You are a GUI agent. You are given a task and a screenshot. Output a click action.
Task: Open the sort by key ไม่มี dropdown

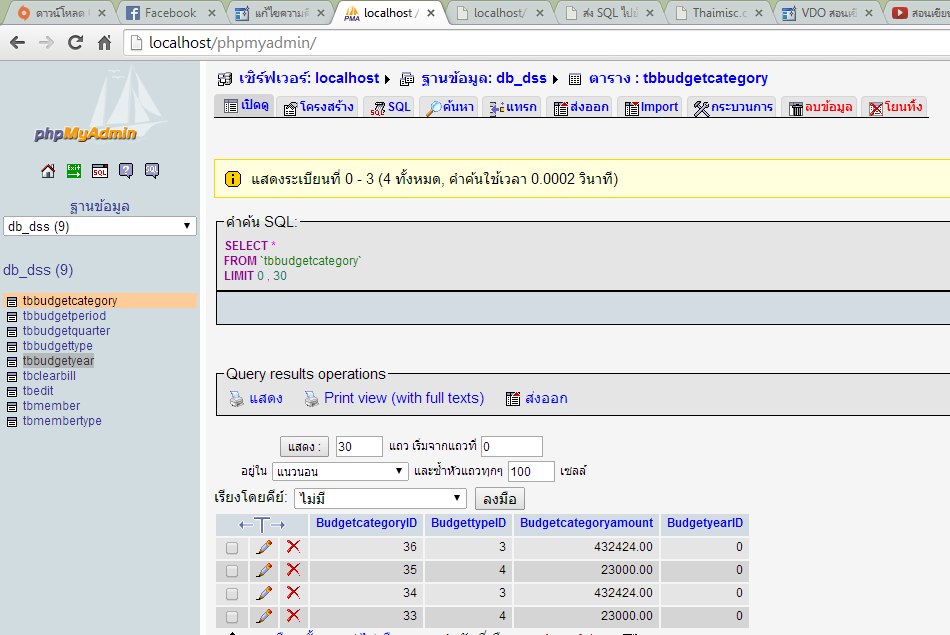[x=380, y=499]
